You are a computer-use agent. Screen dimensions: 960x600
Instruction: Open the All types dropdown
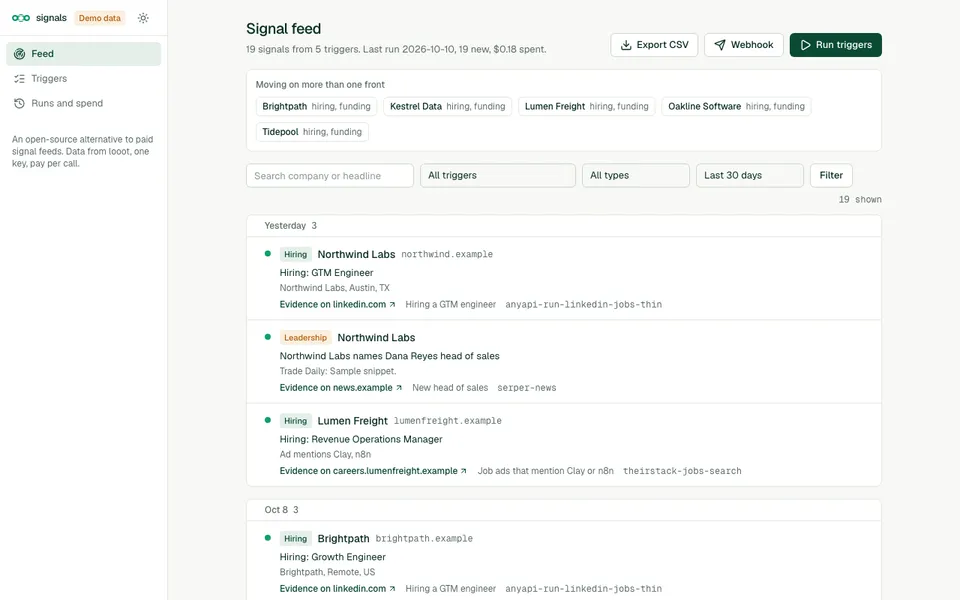pyautogui.click(x=635, y=175)
